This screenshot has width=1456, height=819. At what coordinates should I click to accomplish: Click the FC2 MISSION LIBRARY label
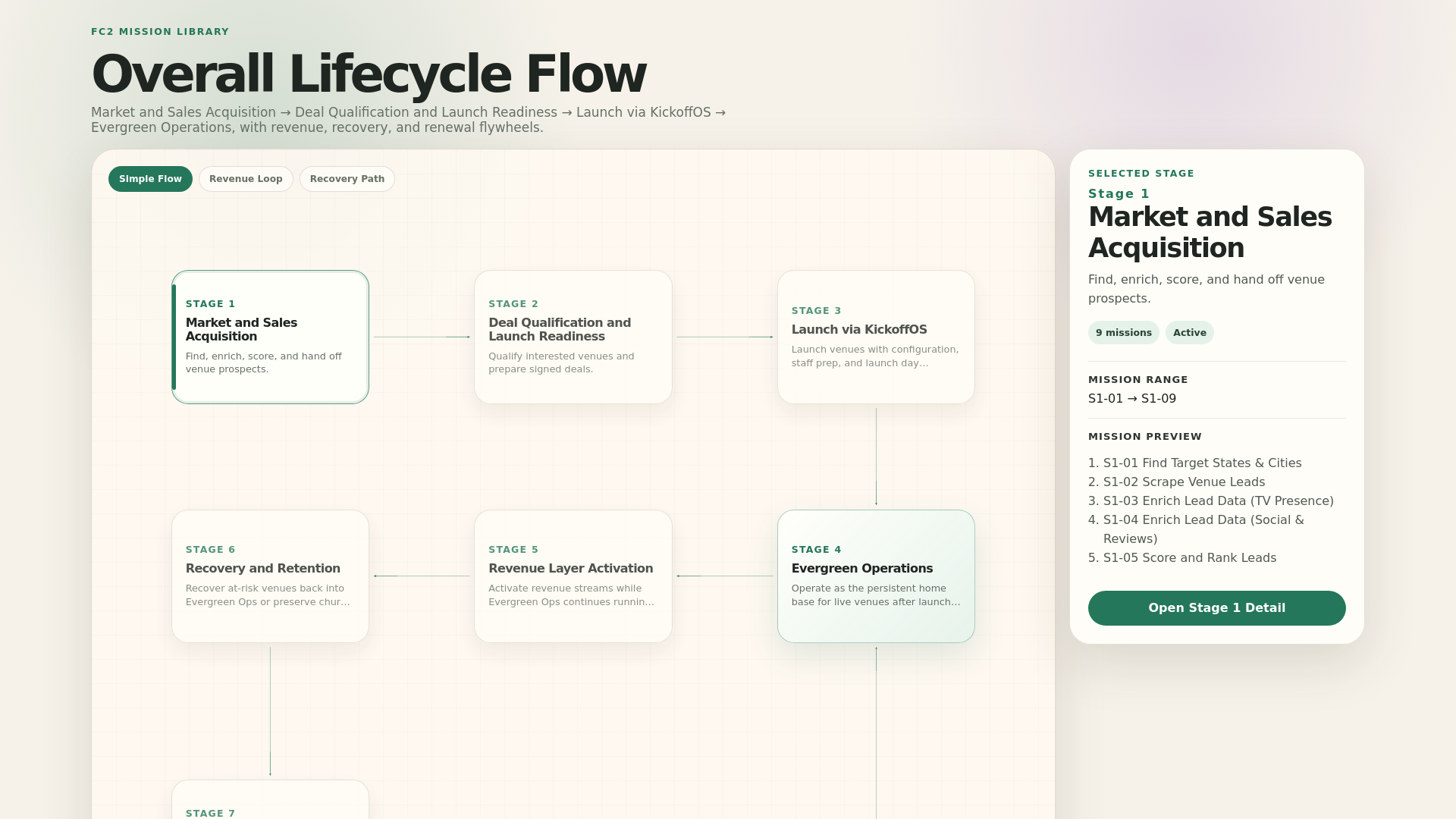(160, 32)
